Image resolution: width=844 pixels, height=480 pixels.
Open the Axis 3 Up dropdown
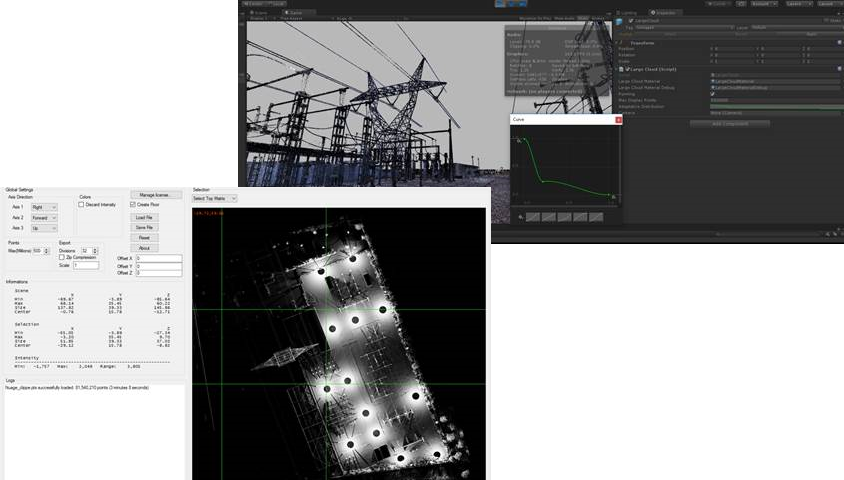pyautogui.click(x=44, y=228)
